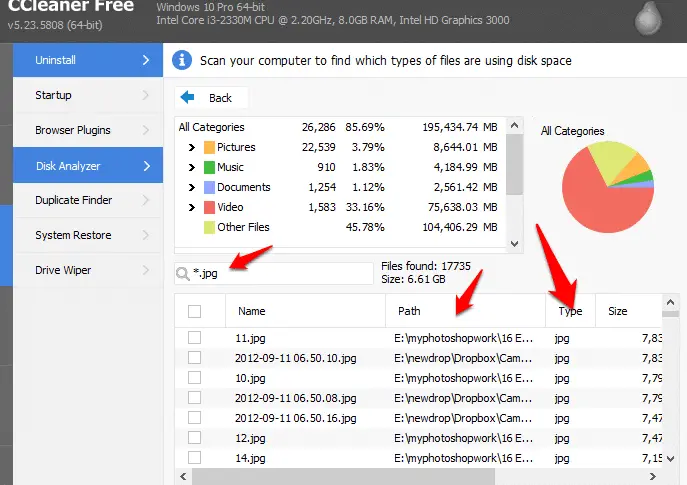Click the file list scroll-down arrow
Screen dimensions: 687x485
click(x=670, y=459)
